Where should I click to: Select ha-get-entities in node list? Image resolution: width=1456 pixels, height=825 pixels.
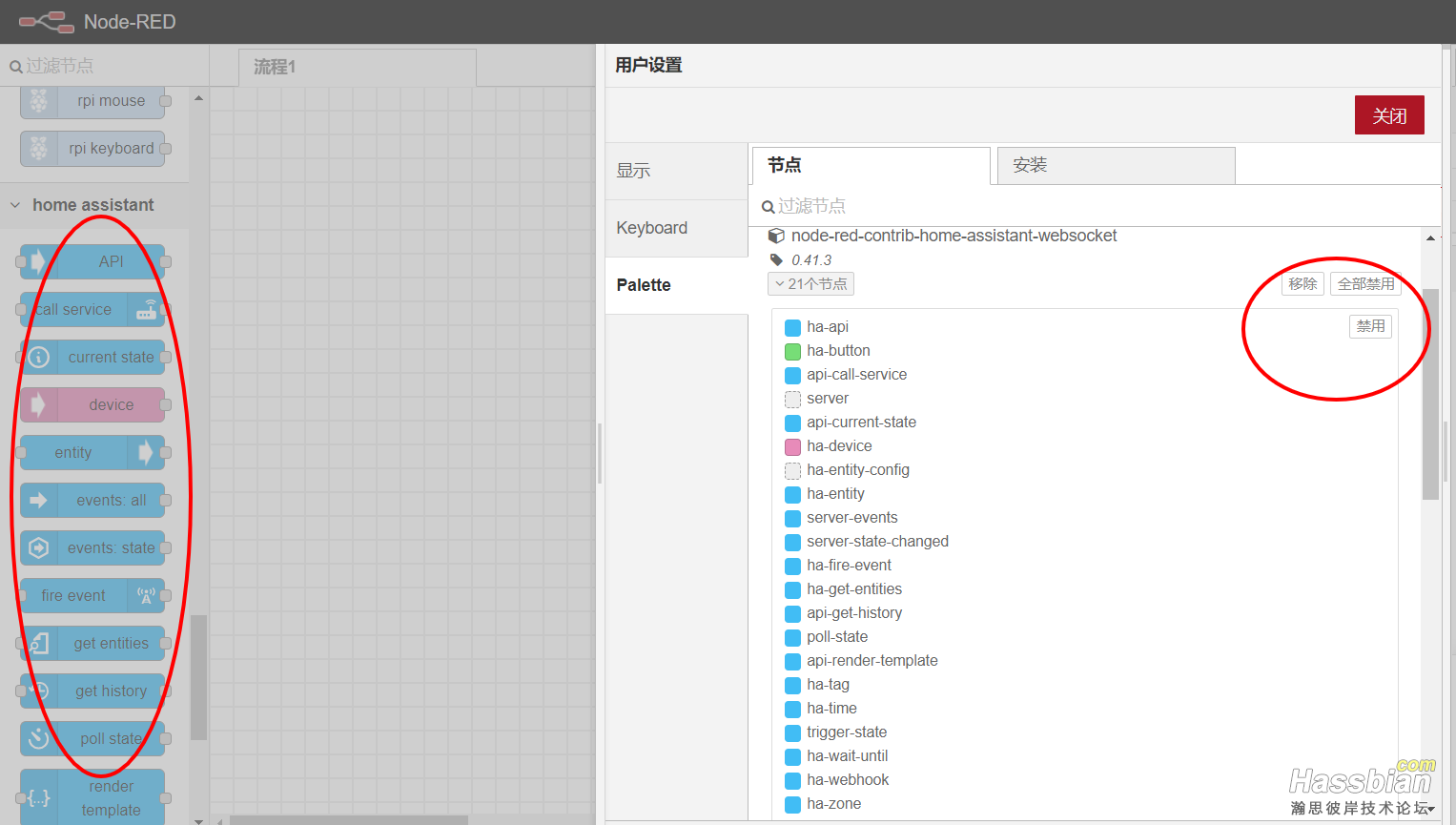853,589
